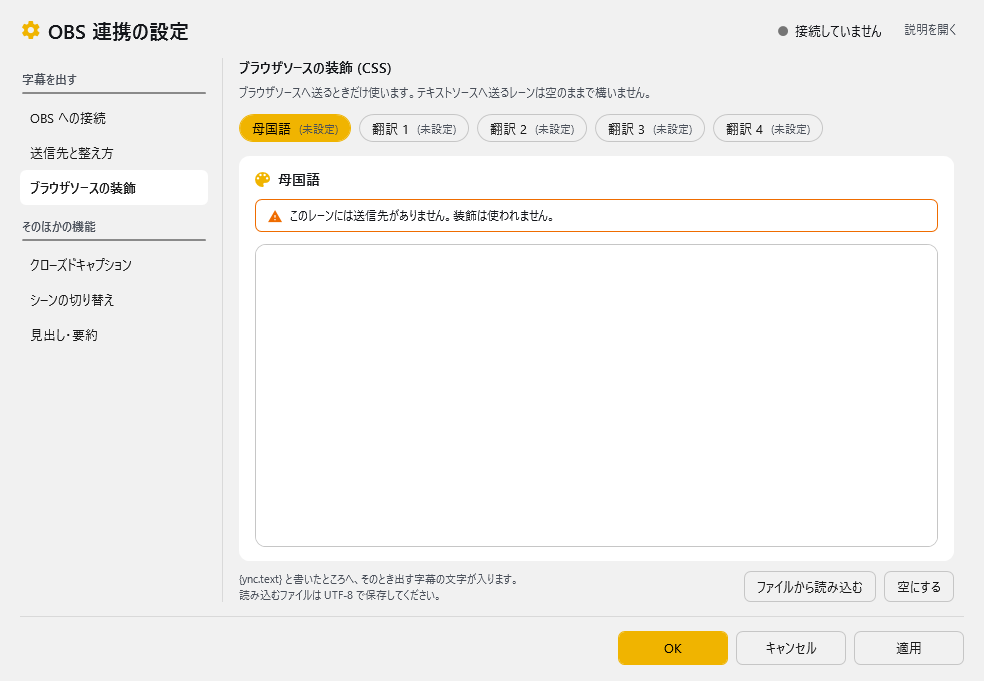Click the {ync.text} hint text line
Image resolution: width=984 pixels, height=681 pixels.
point(378,579)
